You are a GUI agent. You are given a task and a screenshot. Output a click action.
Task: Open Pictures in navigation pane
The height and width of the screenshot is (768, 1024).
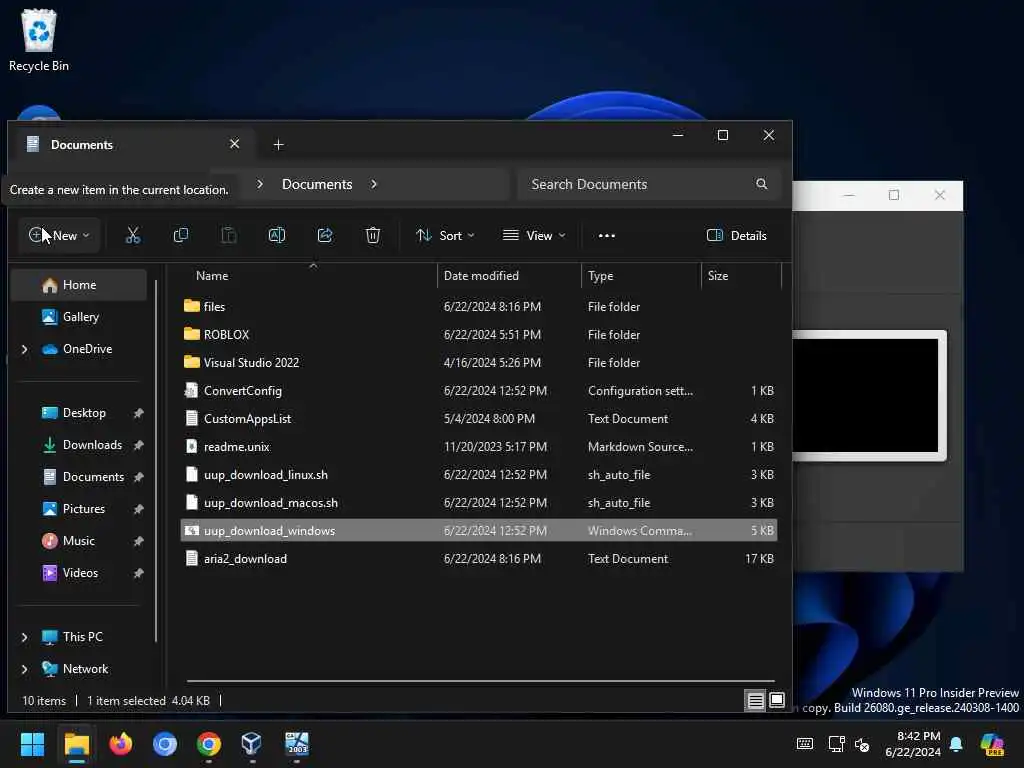(x=84, y=509)
